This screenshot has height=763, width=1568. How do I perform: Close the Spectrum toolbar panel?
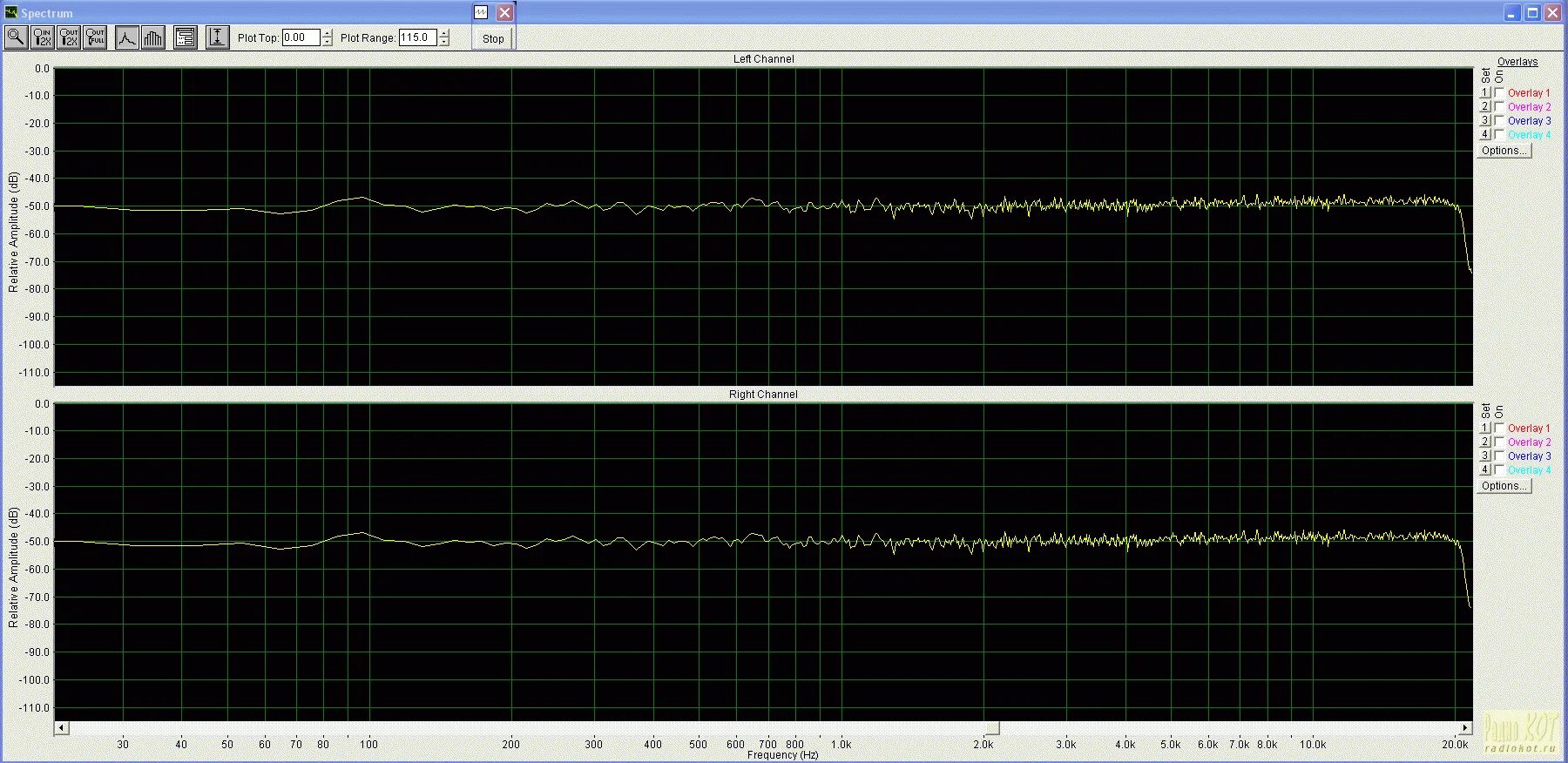click(504, 12)
